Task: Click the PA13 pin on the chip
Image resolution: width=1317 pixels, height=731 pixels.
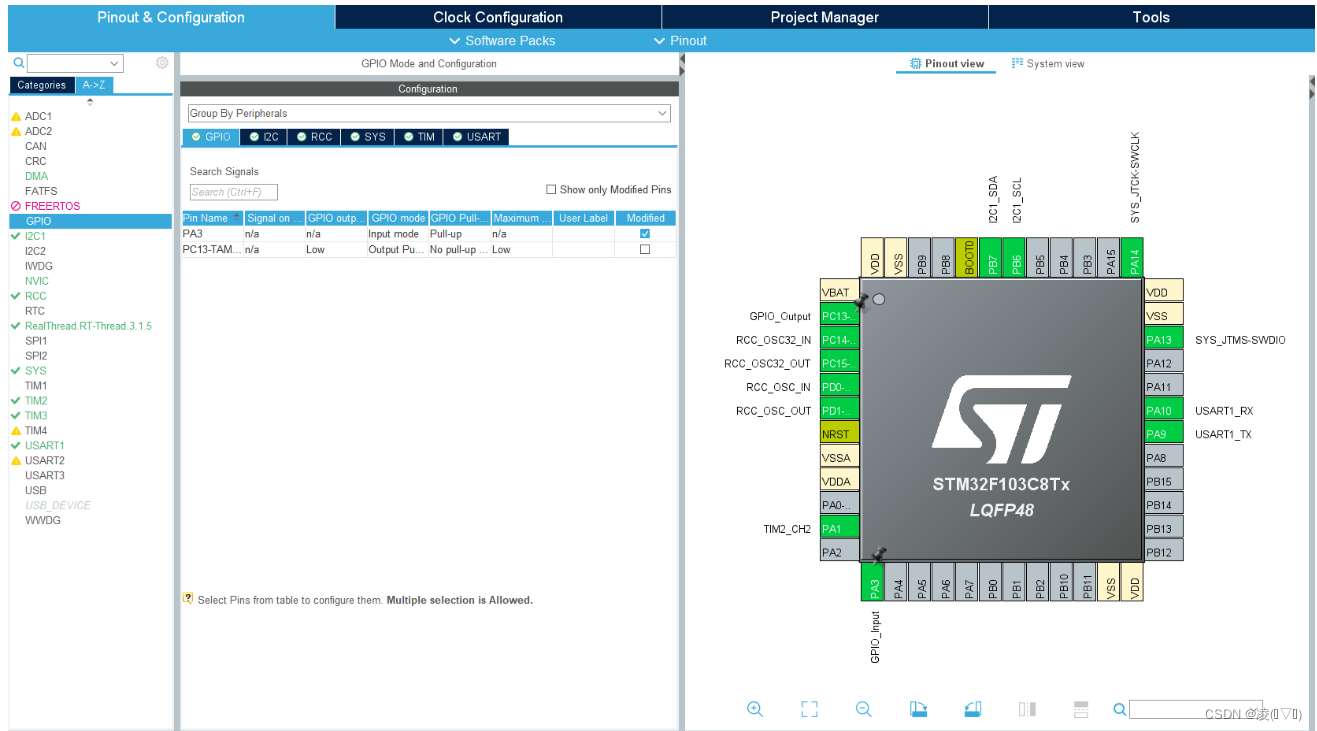Action: click(1164, 340)
